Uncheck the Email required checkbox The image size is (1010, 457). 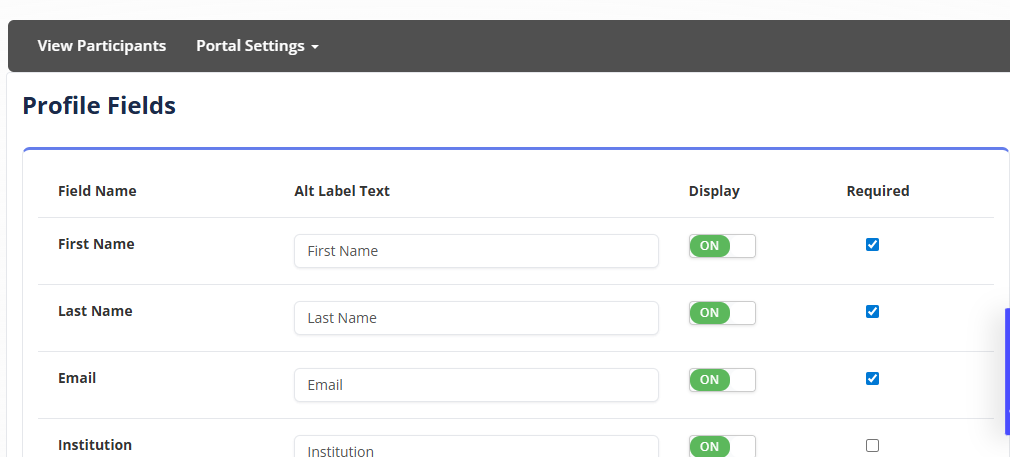(x=872, y=378)
